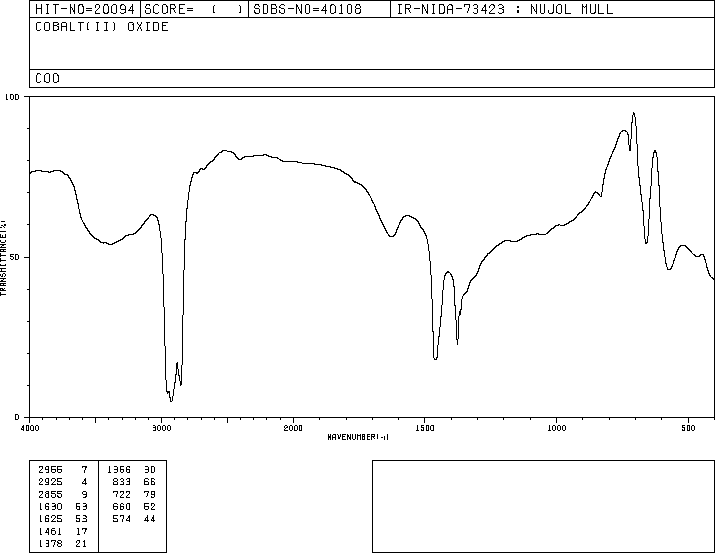Click the SCORE field in header
The image size is (715, 553).
194,9
